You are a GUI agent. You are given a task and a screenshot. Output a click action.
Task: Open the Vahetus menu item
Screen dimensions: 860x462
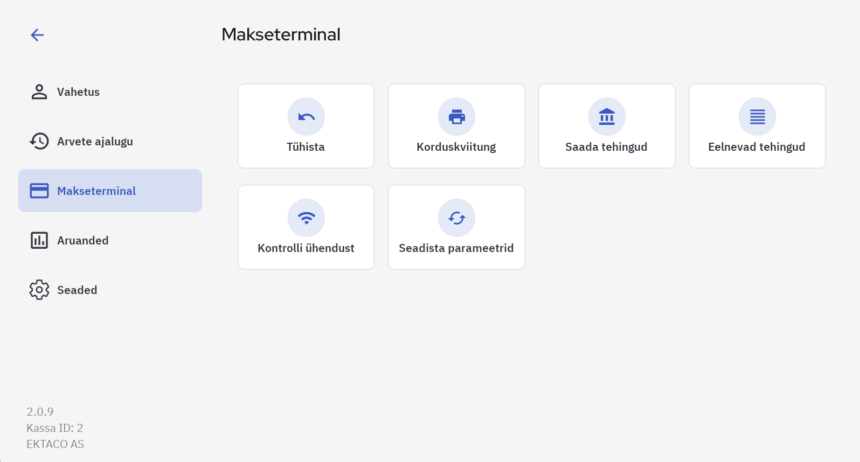pos(78,92)
